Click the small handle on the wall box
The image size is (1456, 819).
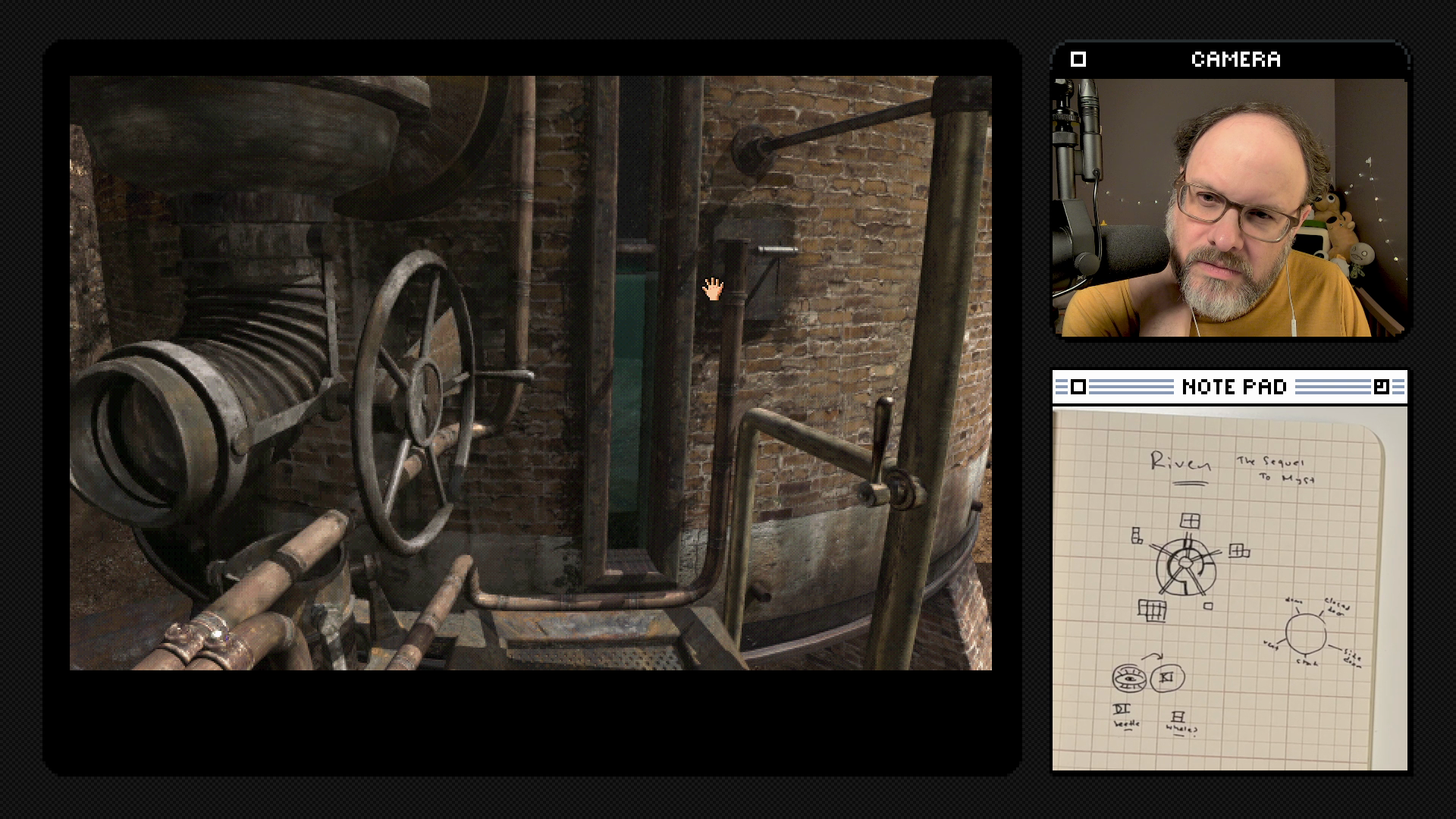(x=777, y=249)
